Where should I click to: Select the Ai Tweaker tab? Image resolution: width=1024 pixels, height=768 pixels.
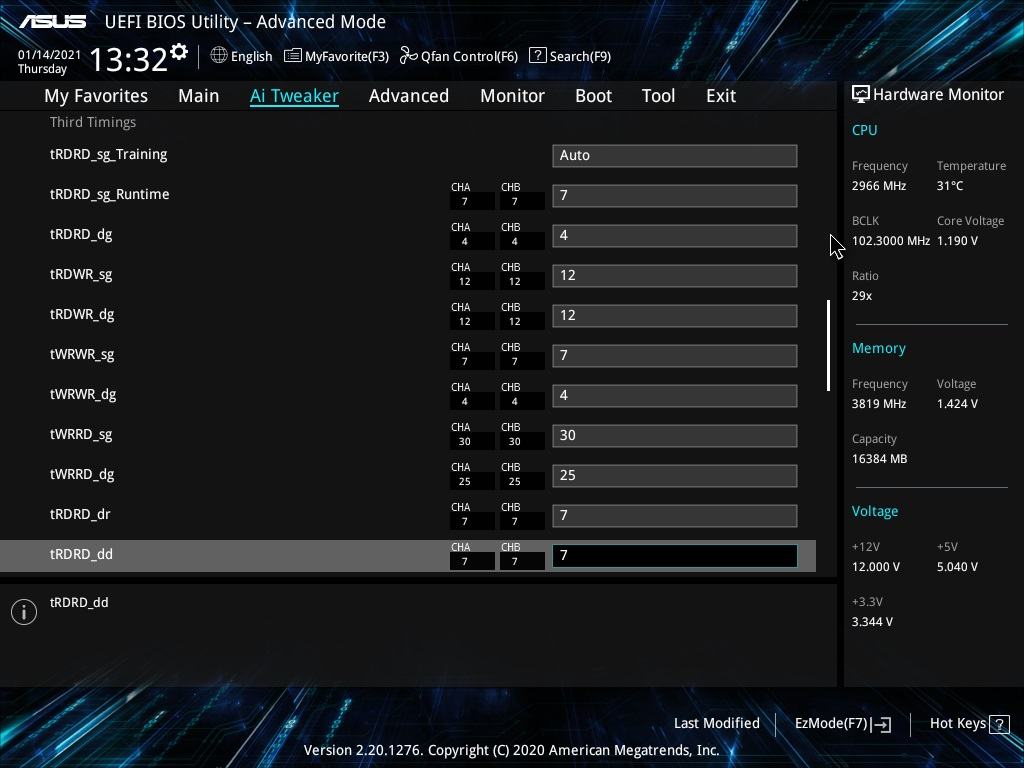click(294, 96)
